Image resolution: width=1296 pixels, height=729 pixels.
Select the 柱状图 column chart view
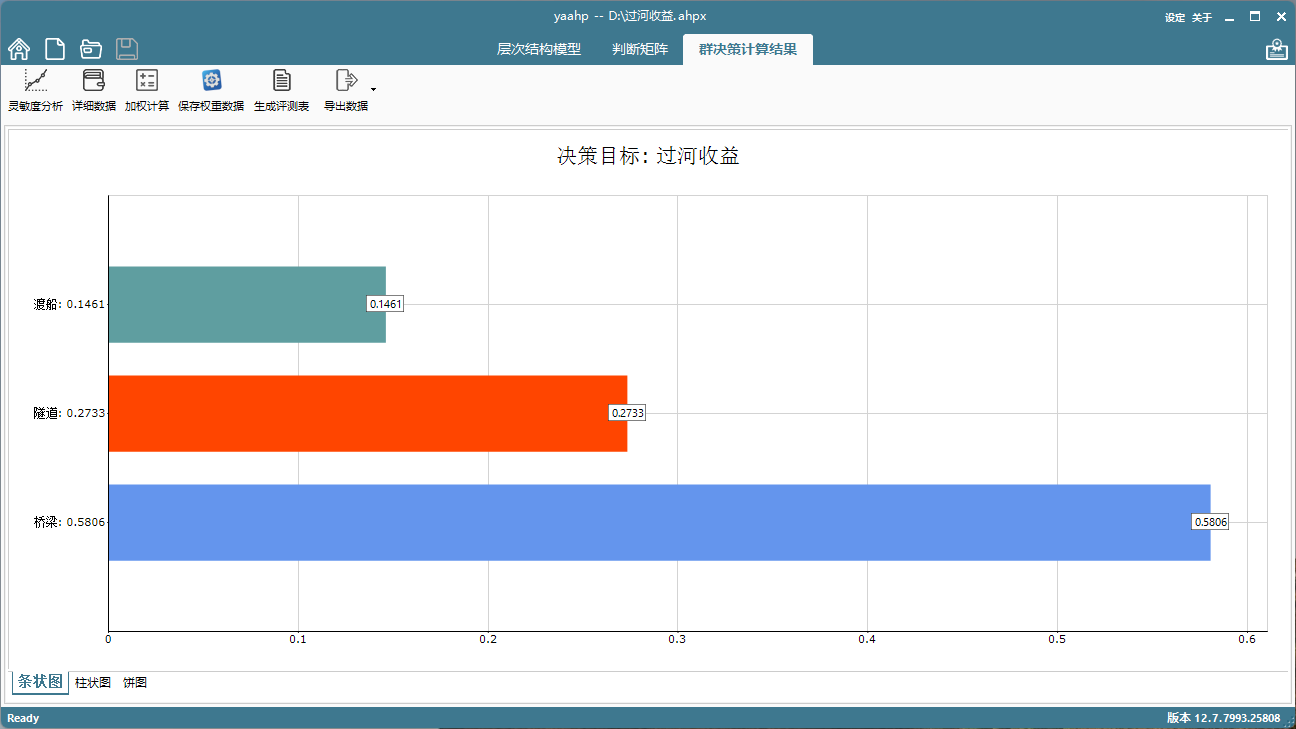click(93, 683)
